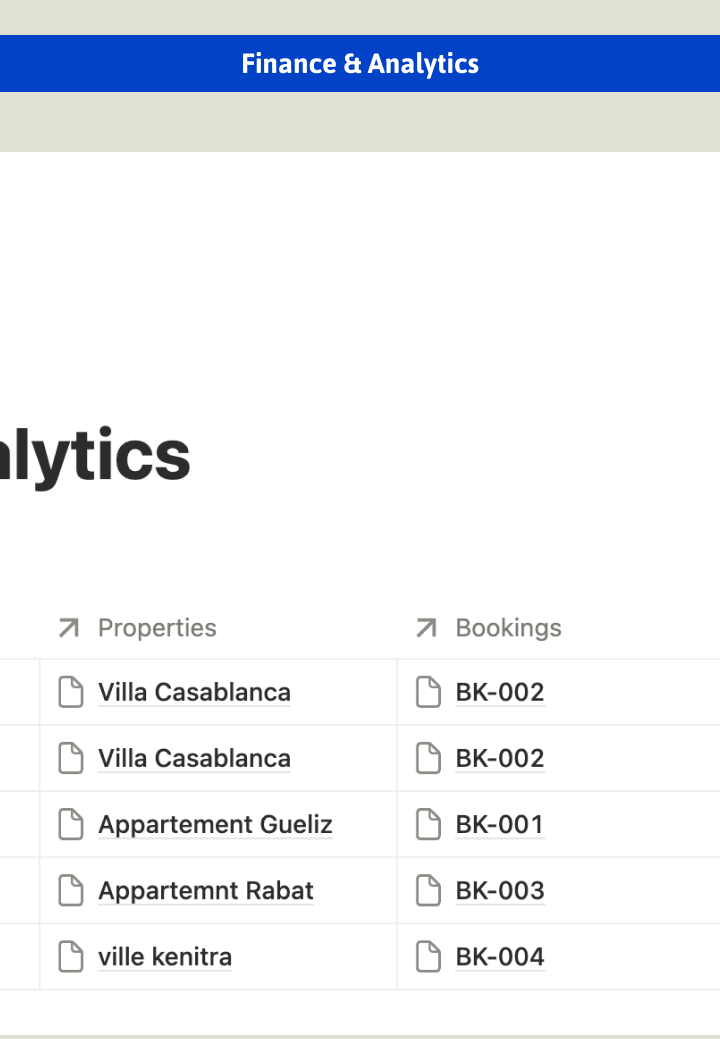Open the BK-001 booking page

point(500,825)
